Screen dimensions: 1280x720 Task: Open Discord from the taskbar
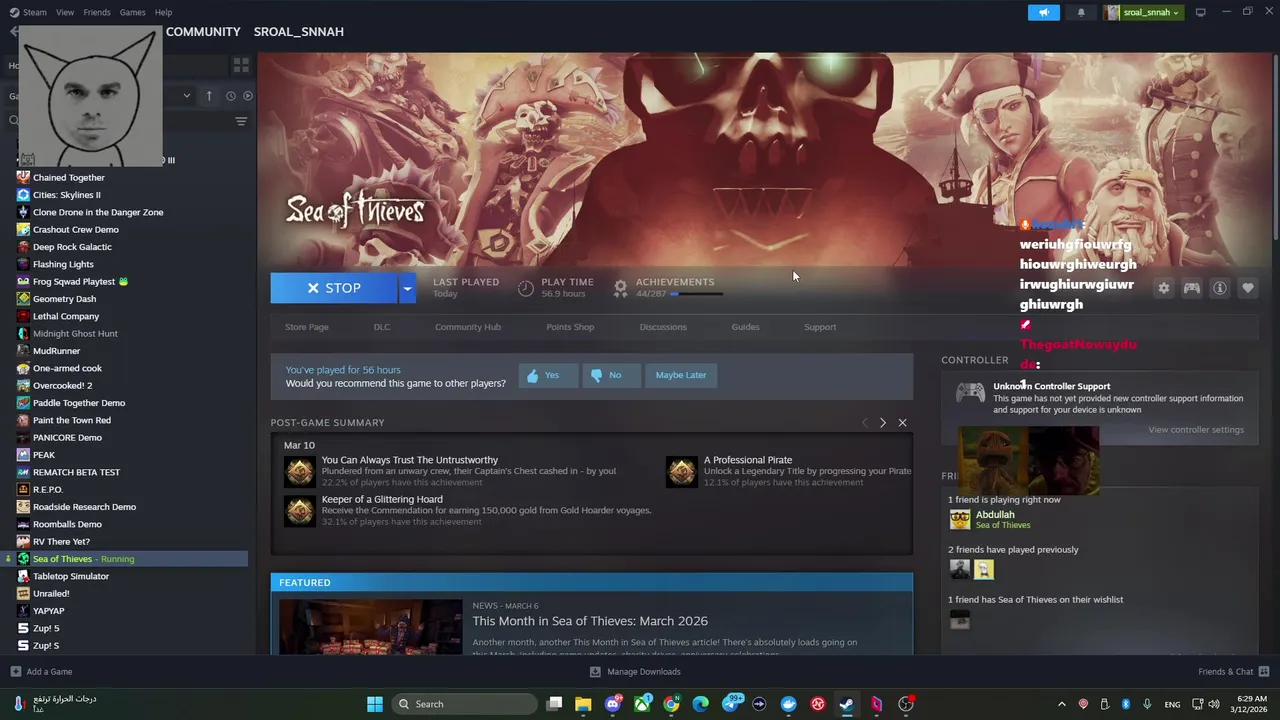(x=613, y=704)
